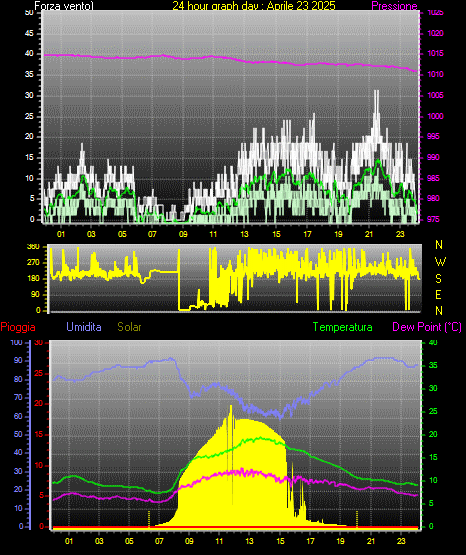Click the '180' wind direction axis value
This screenshot has width=466, height=555.
coord(33,279)
